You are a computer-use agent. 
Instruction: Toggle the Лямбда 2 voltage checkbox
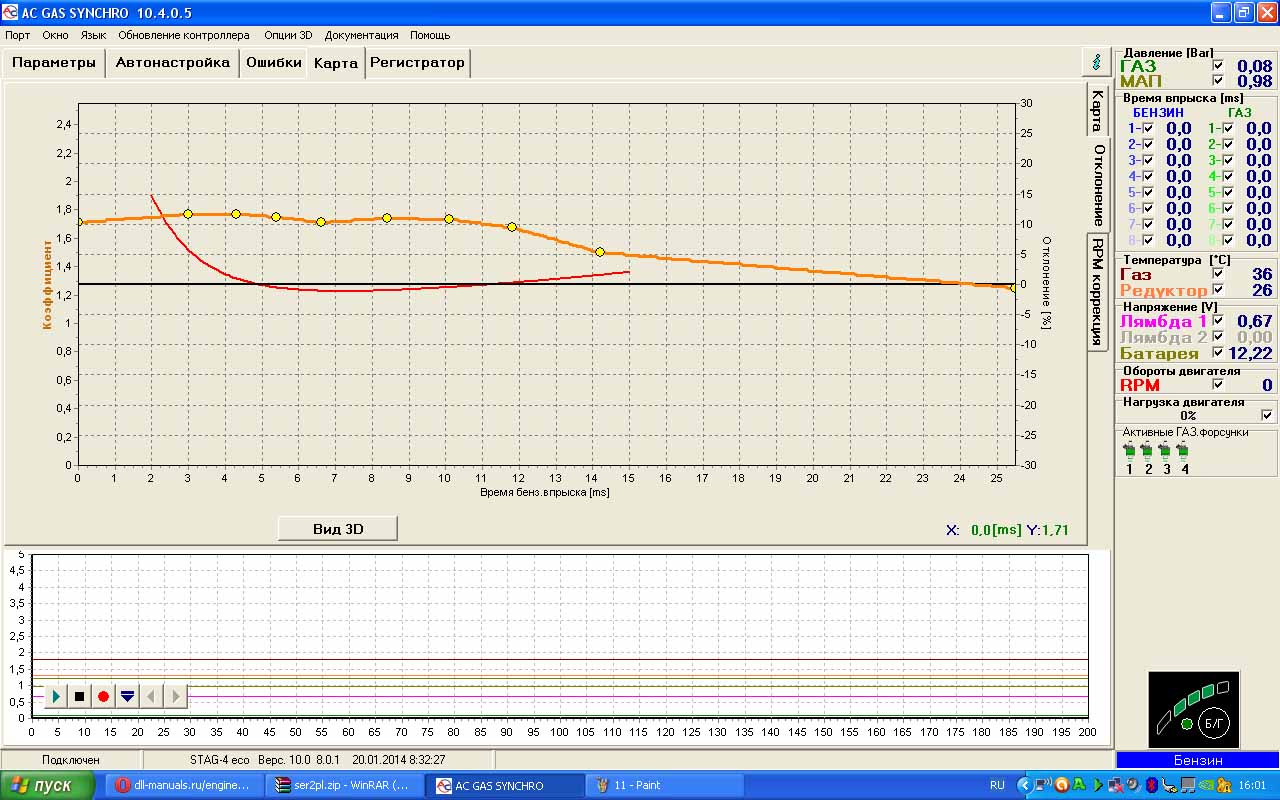1218,337
